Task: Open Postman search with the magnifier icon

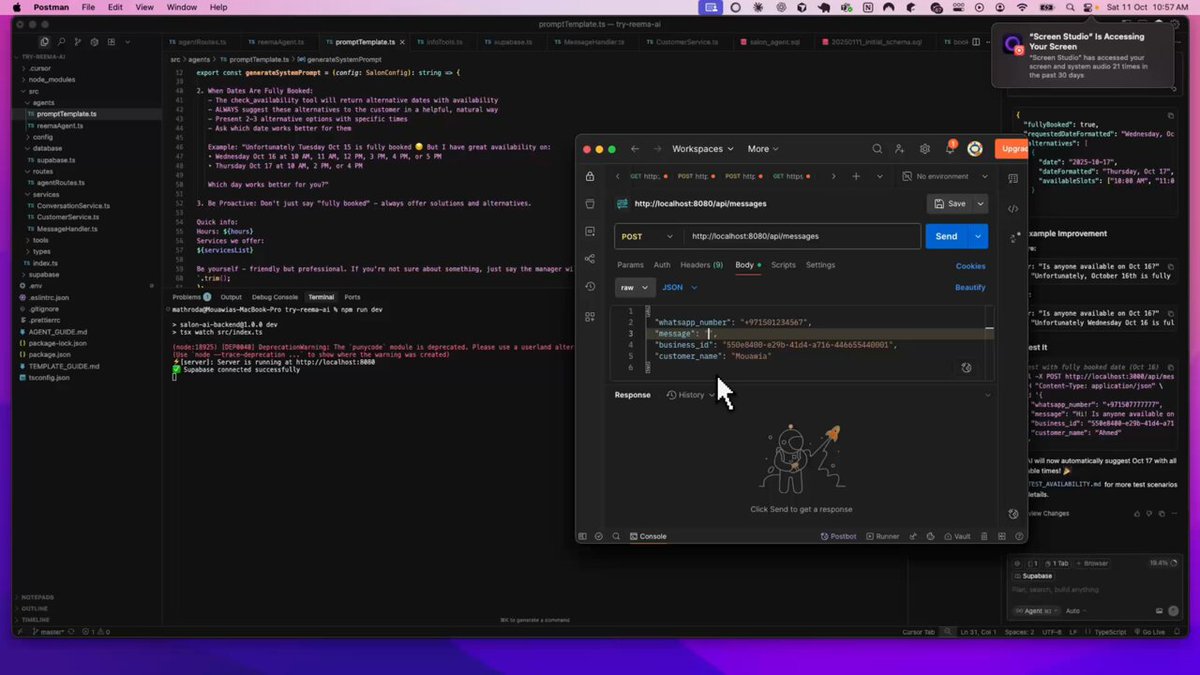Action: point(877,149)
